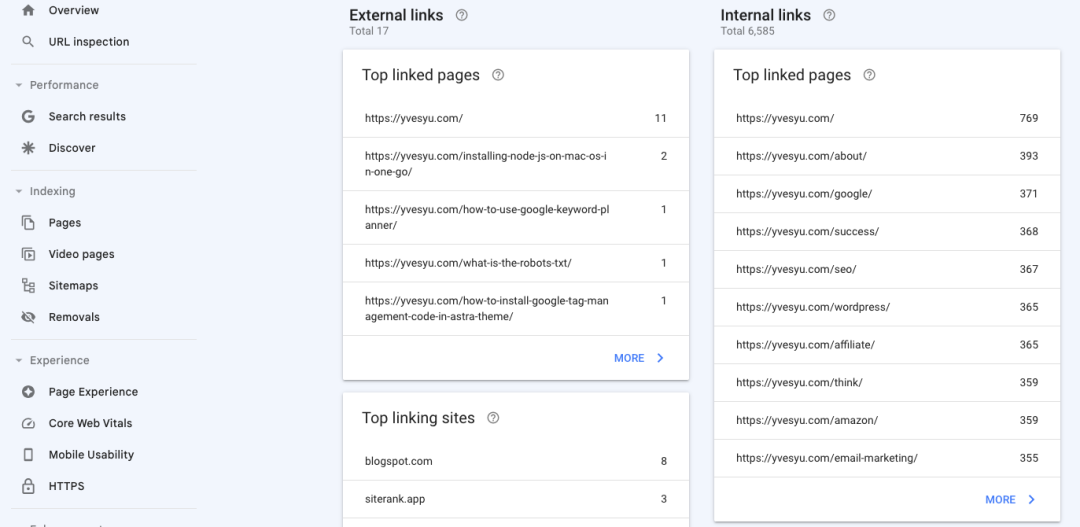Collapse the Experience section
Screen dimensions: 1080x527
click(x=19, y=360)
